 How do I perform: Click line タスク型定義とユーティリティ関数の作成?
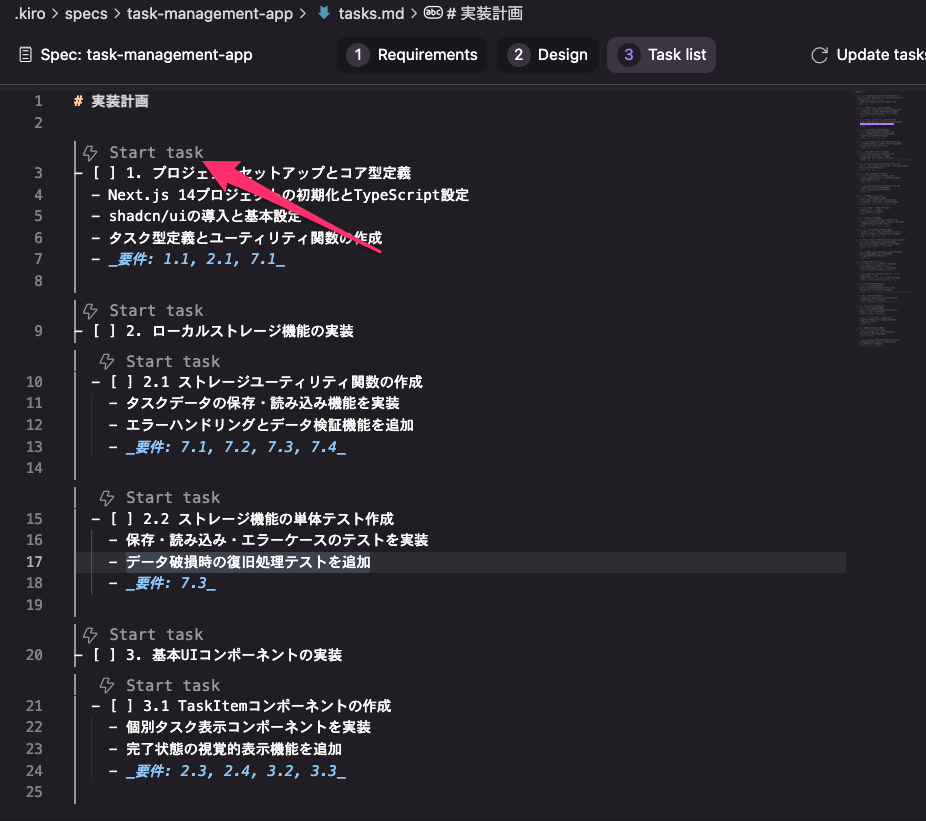pyautogui.click(x=245, y=238)
